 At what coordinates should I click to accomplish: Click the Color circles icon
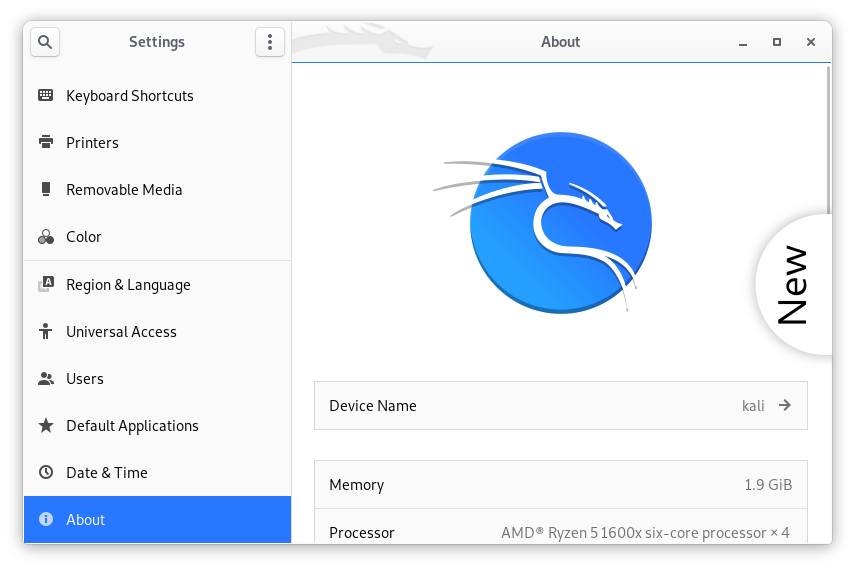46,236
